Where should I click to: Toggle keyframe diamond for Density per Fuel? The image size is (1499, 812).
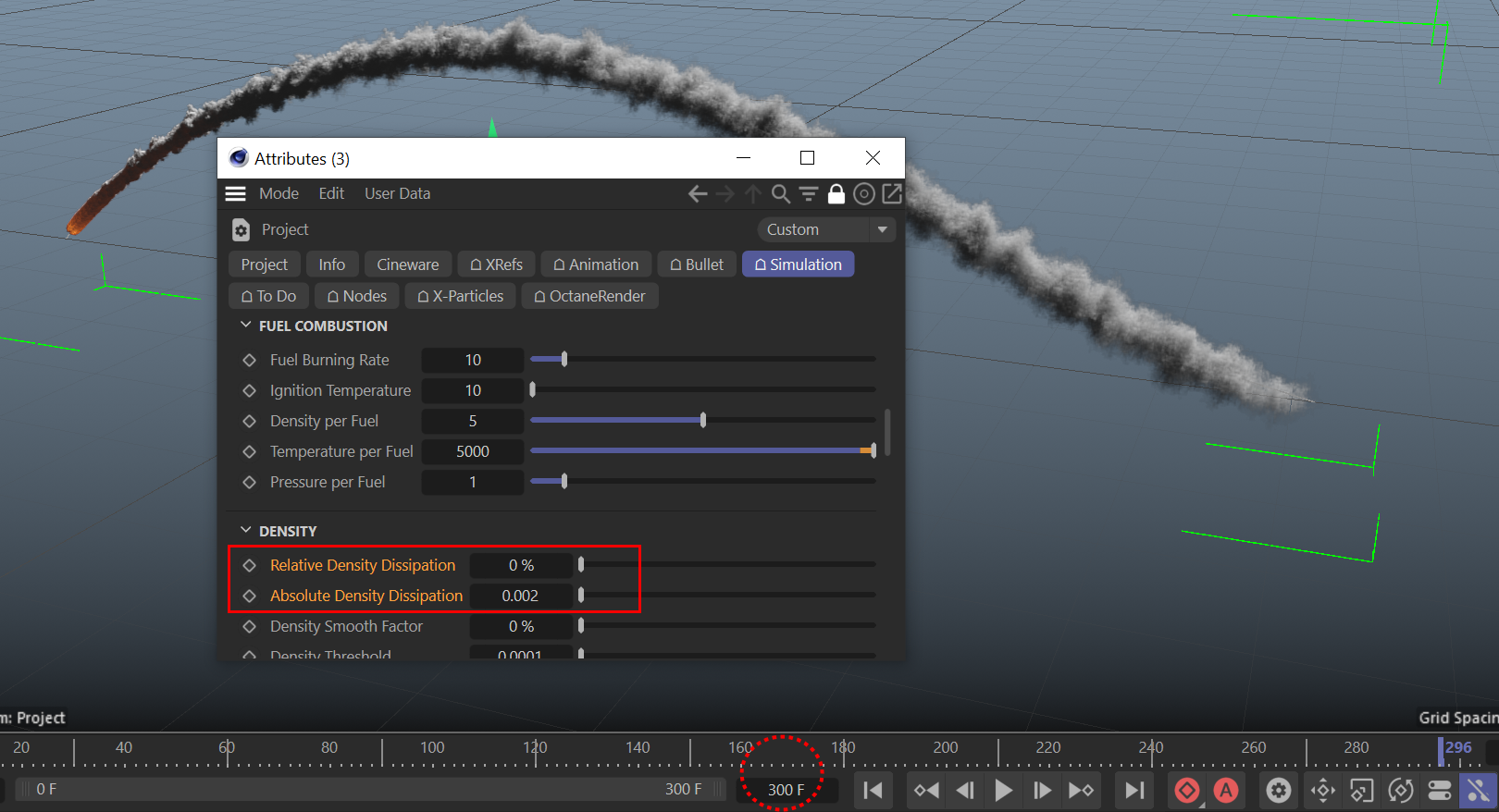[x=249, y=421]
